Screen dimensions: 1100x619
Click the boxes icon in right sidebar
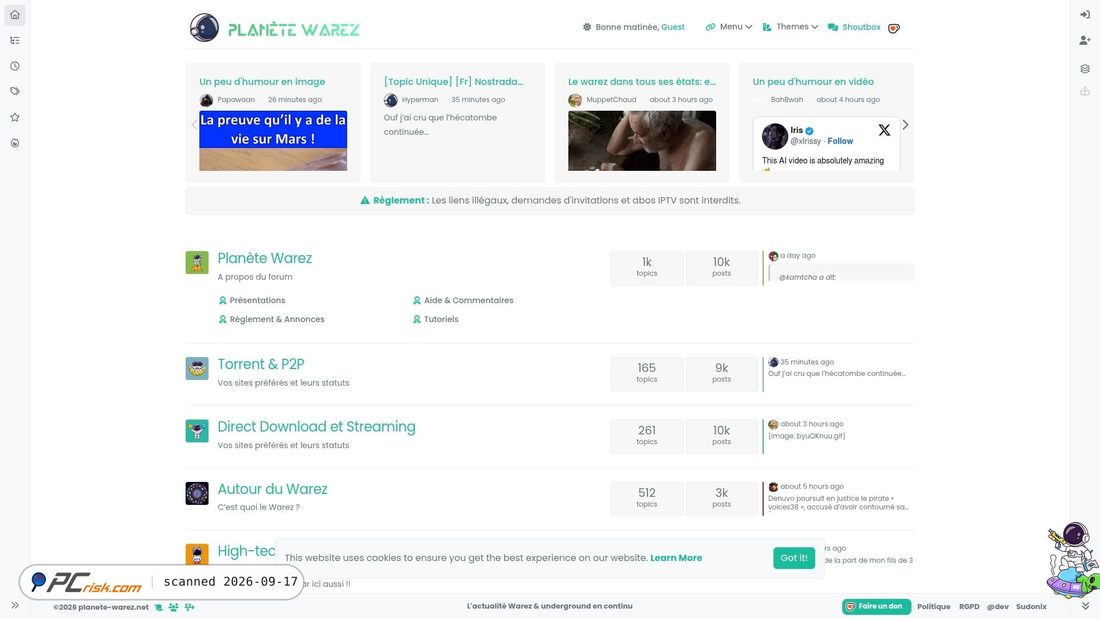(x=1085, y=91)
